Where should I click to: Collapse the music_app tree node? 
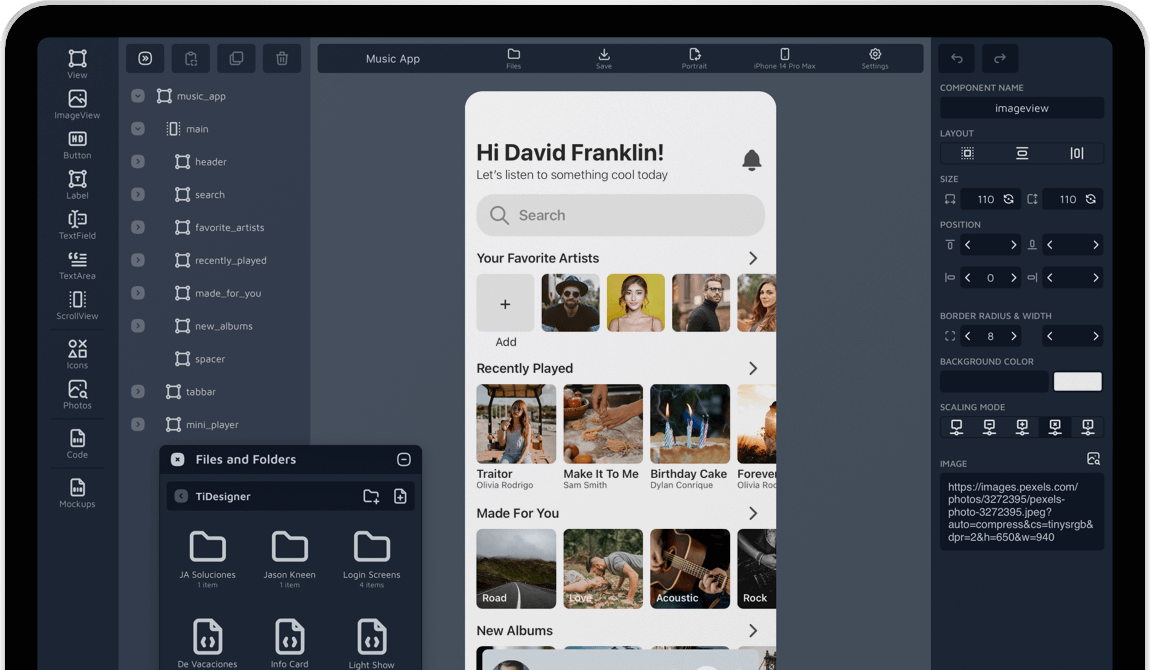138,96
